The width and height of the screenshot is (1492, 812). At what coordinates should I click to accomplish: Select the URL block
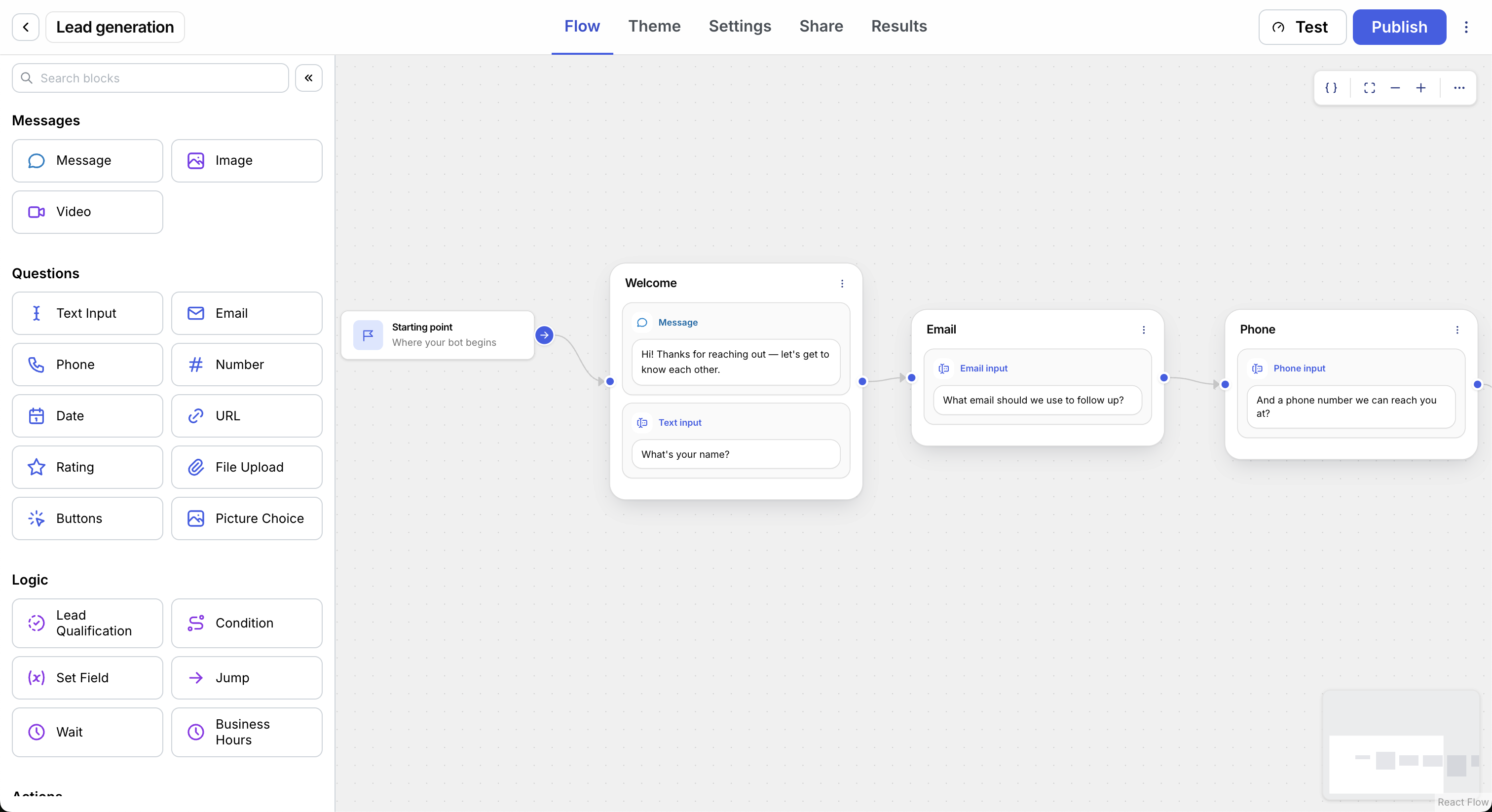(247, 416)
